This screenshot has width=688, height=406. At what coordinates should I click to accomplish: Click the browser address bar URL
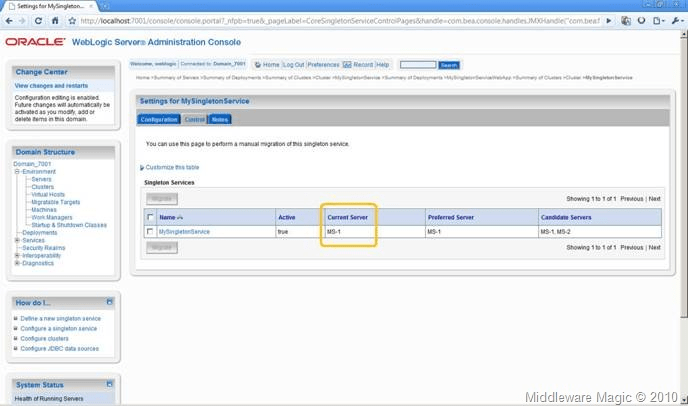(340, 21)
